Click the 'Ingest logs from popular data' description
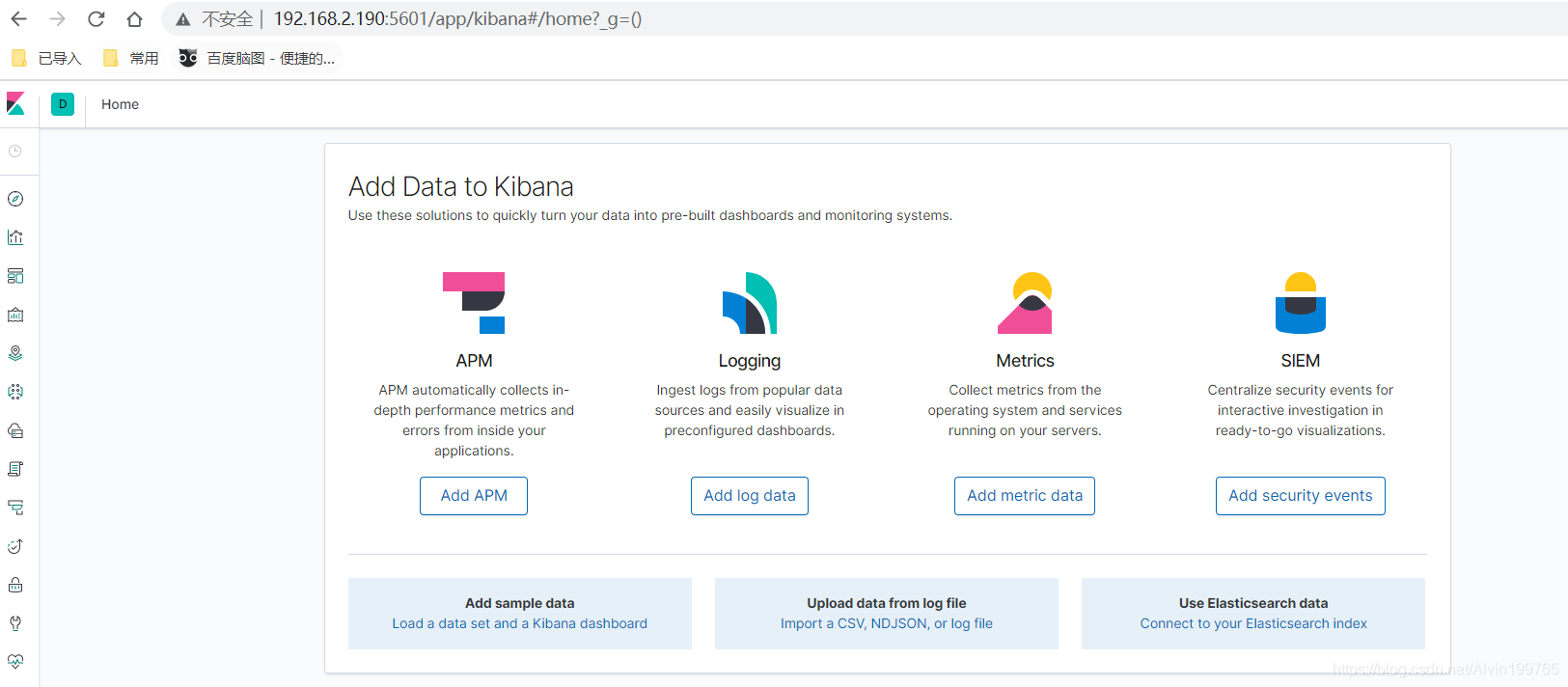 coord(750,410)
